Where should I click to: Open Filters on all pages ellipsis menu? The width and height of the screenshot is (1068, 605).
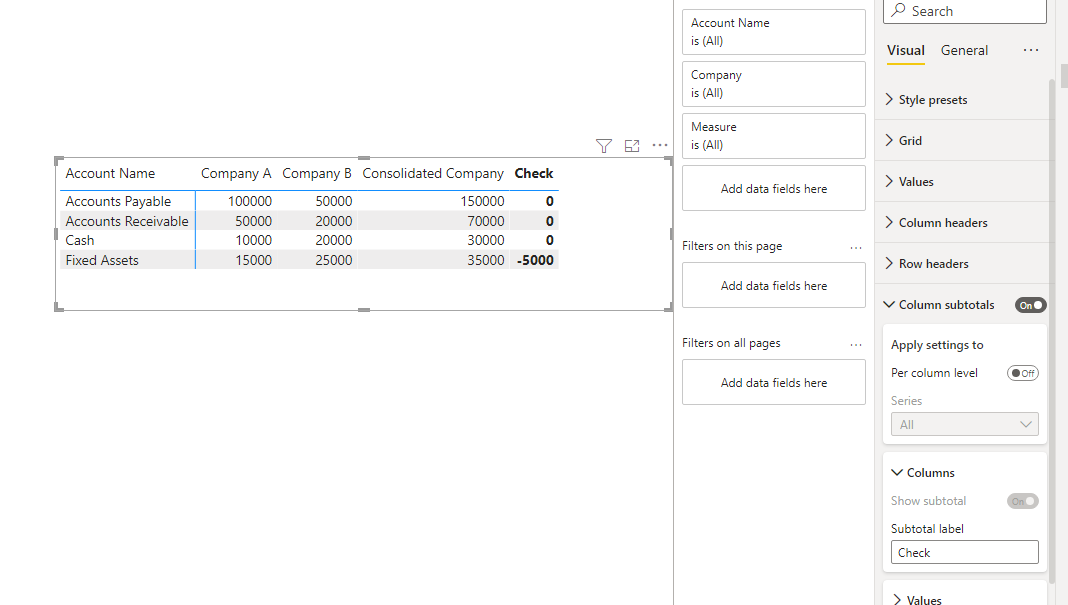tap(856, 345)
